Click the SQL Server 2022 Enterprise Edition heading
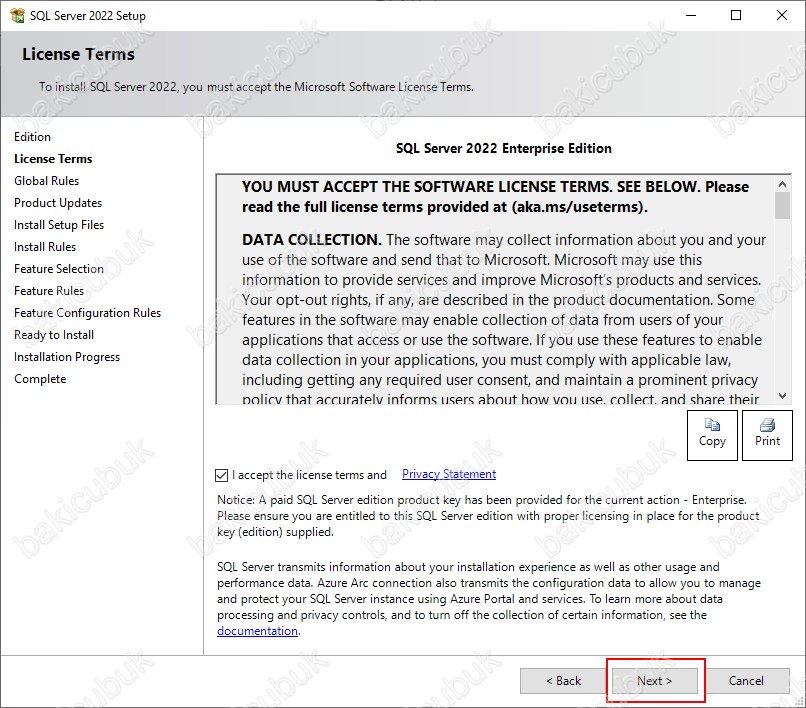 pyautogui.click(x=504, y=149)
